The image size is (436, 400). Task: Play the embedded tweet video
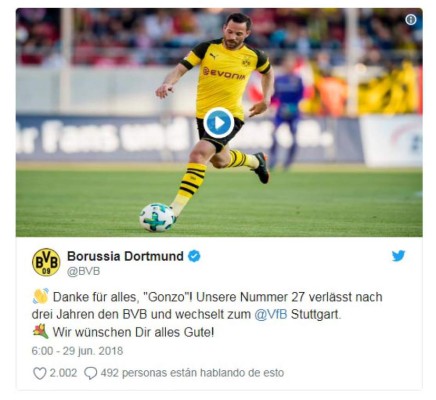click(219, 123)
